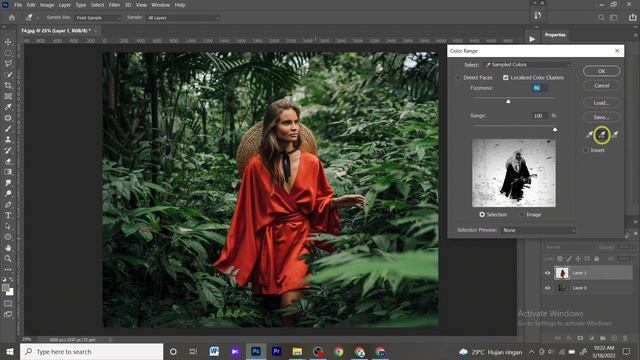Open the workspace switcher dropdown icon
The image size is (640, 360).
pyautogui.click(x=613, y=18)
